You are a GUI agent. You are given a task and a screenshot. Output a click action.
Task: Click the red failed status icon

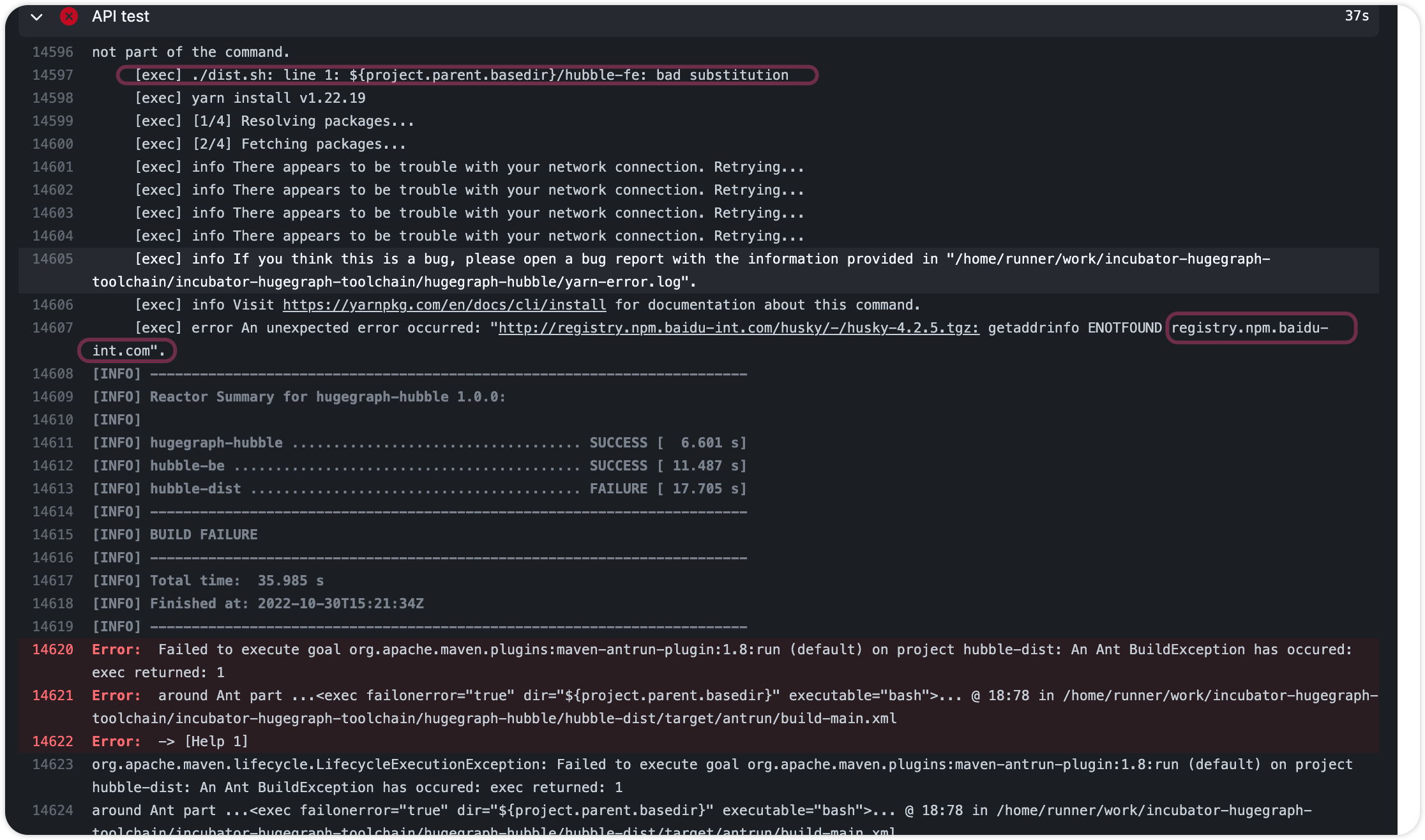pyautogui.click(x=68, y=17)
